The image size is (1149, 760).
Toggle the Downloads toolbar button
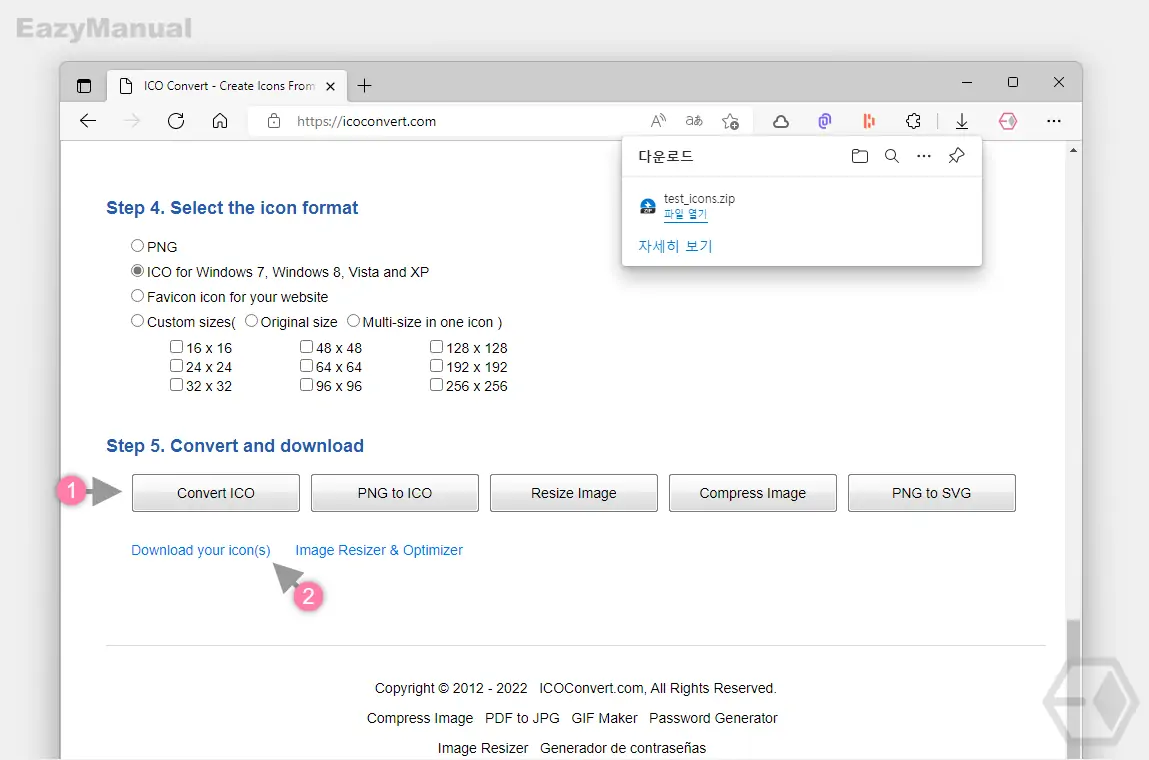[962, 121]
